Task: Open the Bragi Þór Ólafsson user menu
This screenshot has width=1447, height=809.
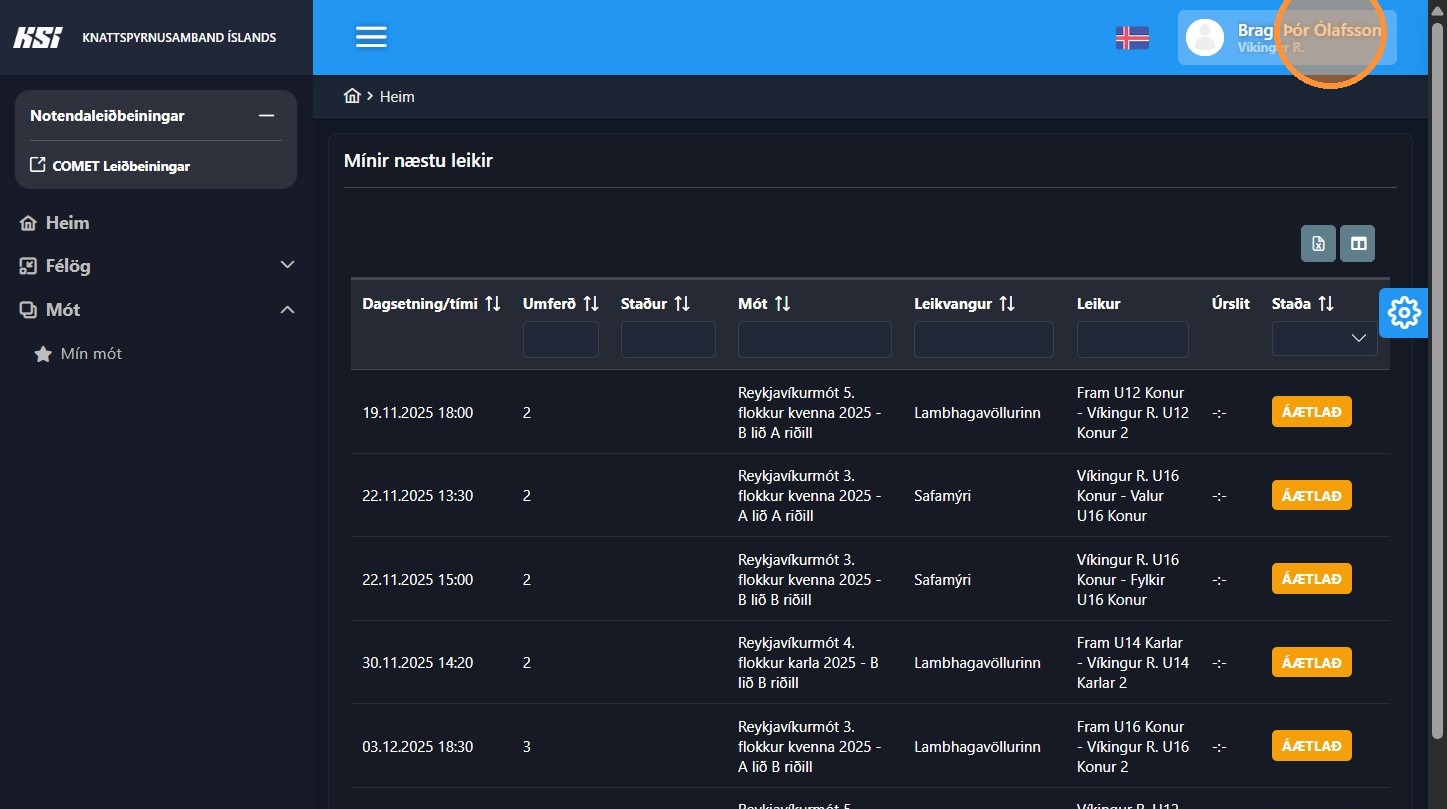Action: pos(1287,38)
